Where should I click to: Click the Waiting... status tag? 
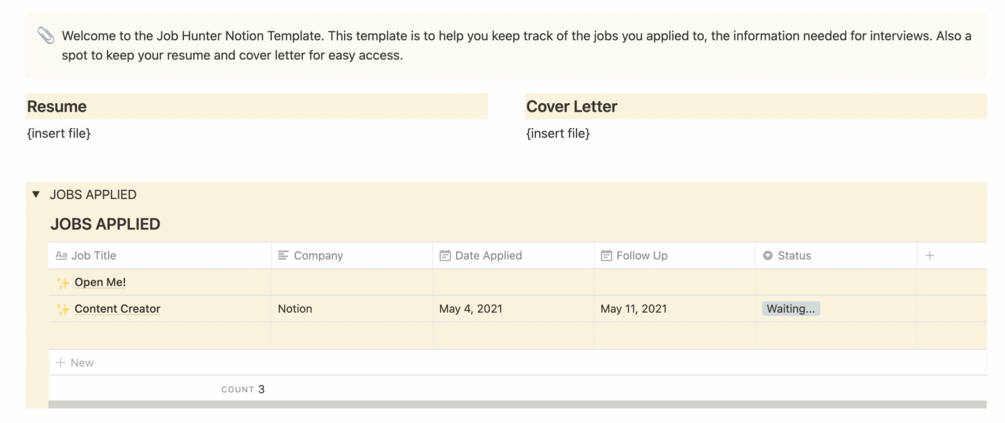coord(791,310)
